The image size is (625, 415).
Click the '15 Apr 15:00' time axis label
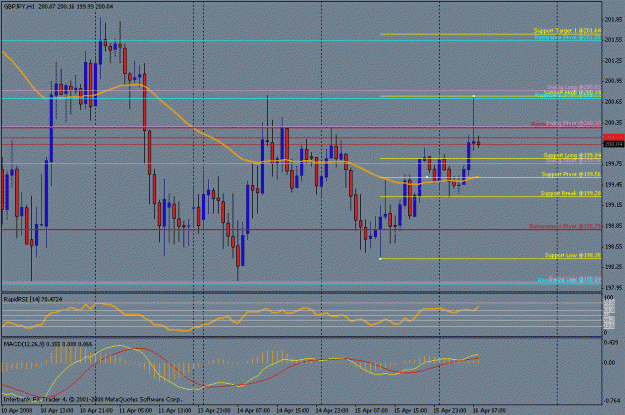(410, 410)
